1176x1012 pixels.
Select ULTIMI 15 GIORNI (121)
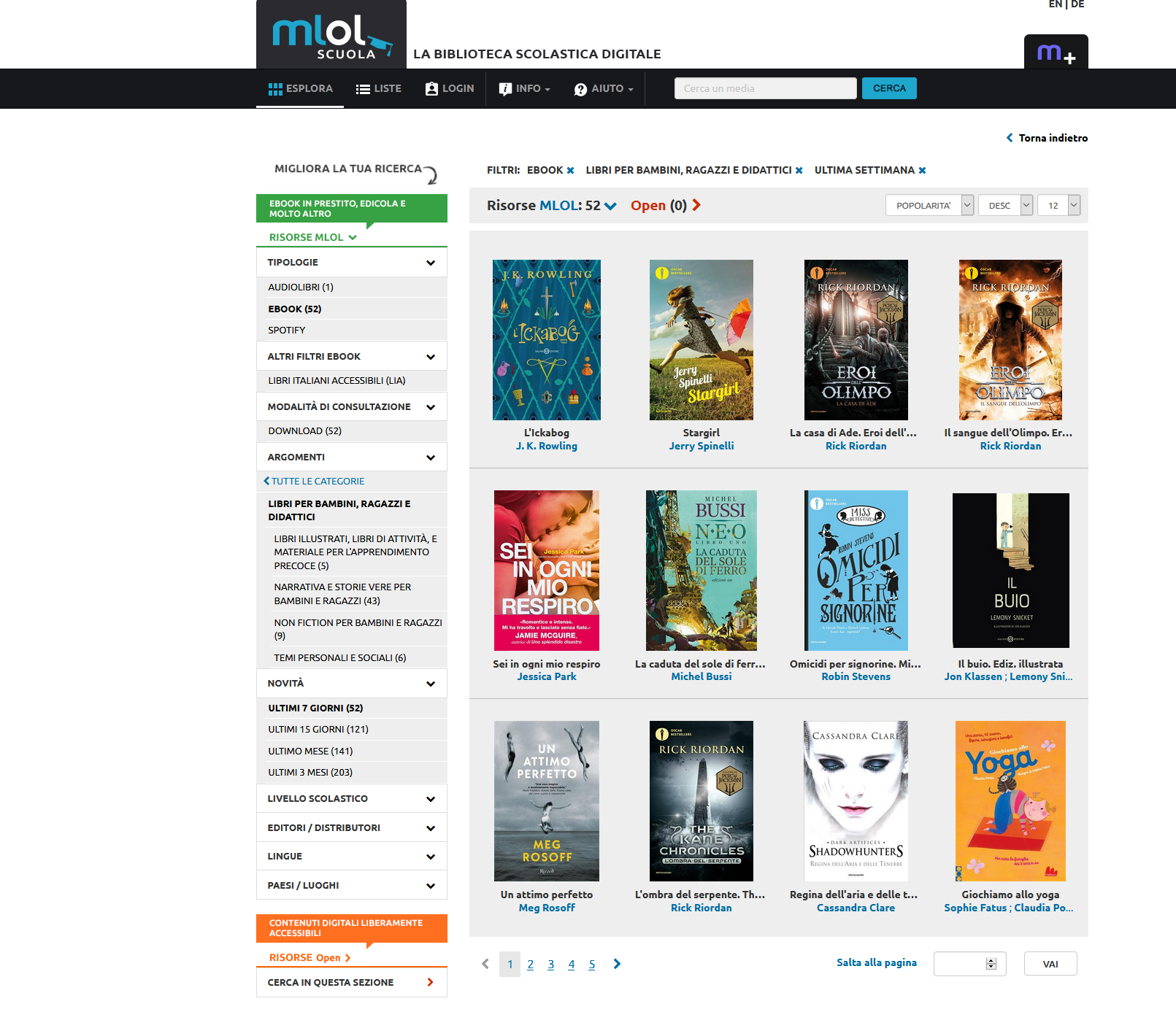(x=318, y=729)
